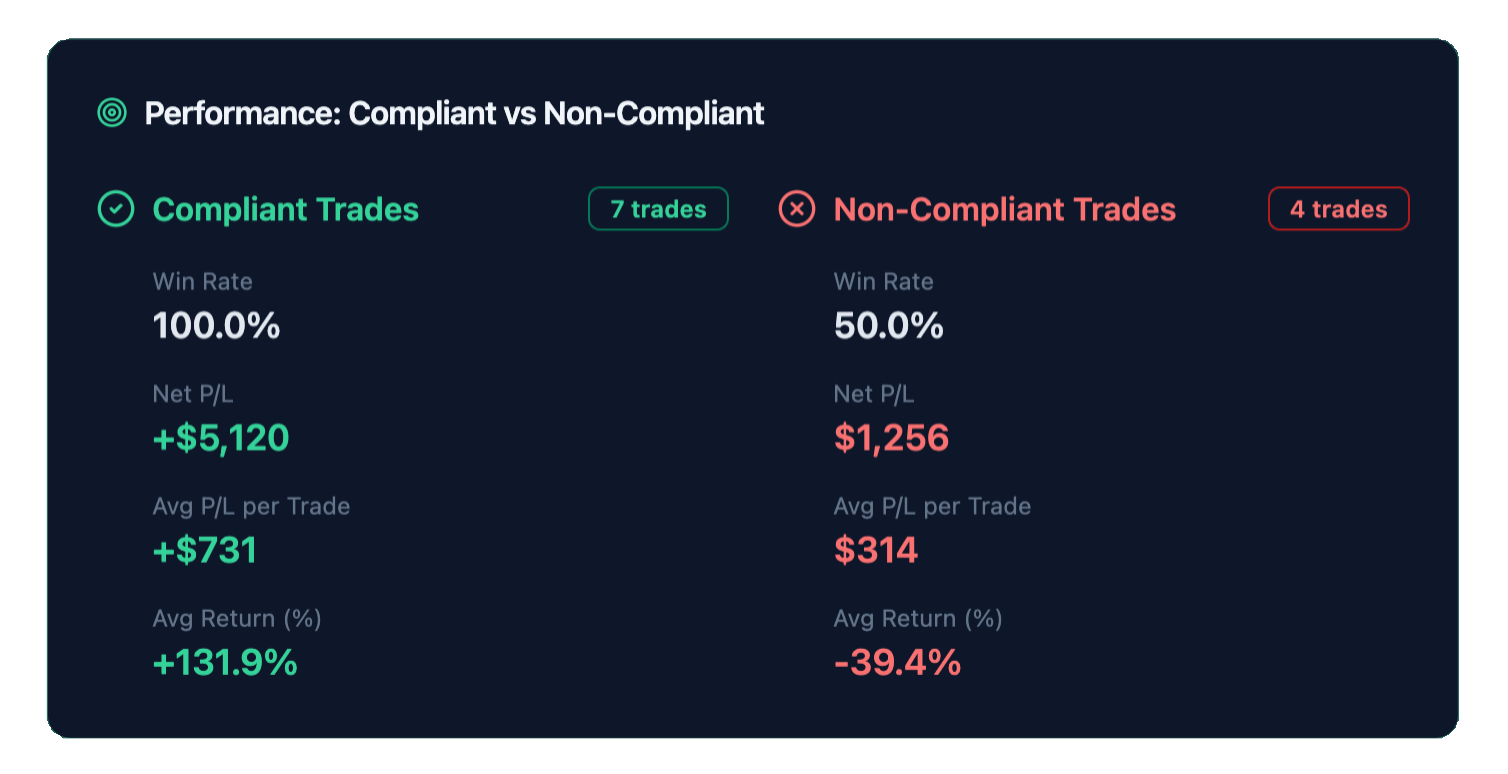The height and width of the screenshot is (774, 1508).
Task: Click the Compliant Trades heading
Action: 285,210
